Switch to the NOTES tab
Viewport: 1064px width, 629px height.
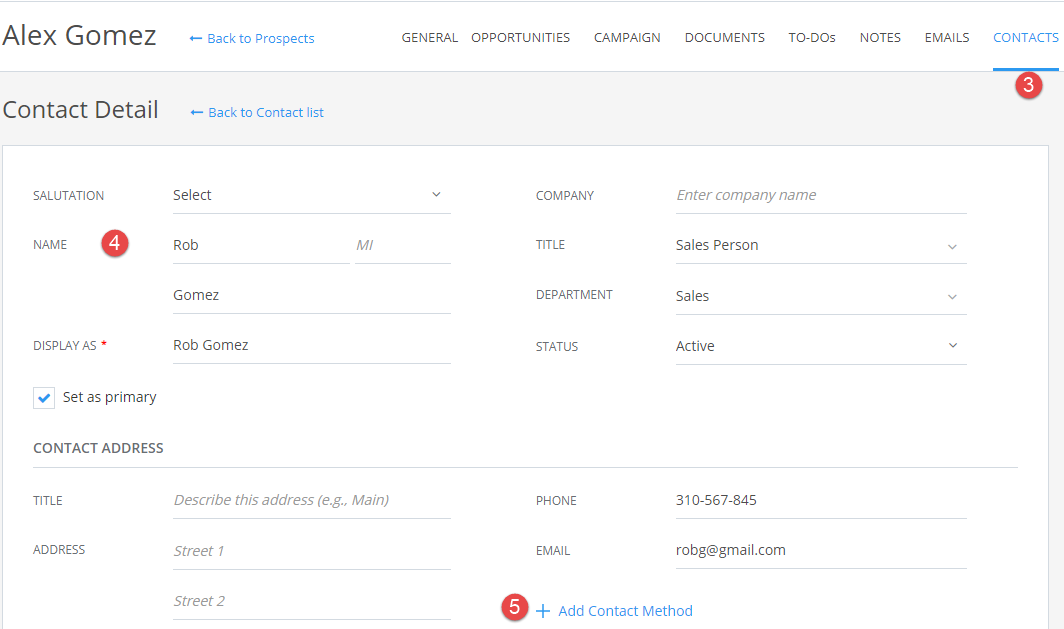(880, 38)
